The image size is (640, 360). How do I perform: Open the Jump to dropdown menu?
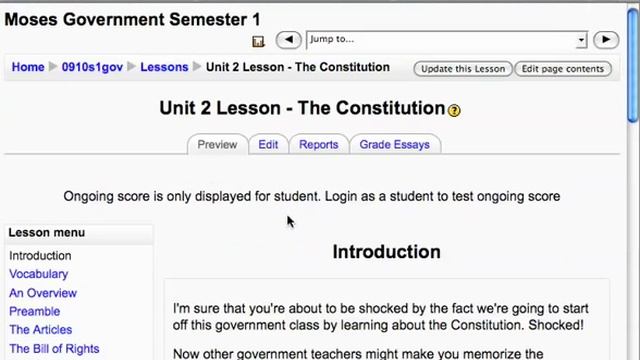447,40
